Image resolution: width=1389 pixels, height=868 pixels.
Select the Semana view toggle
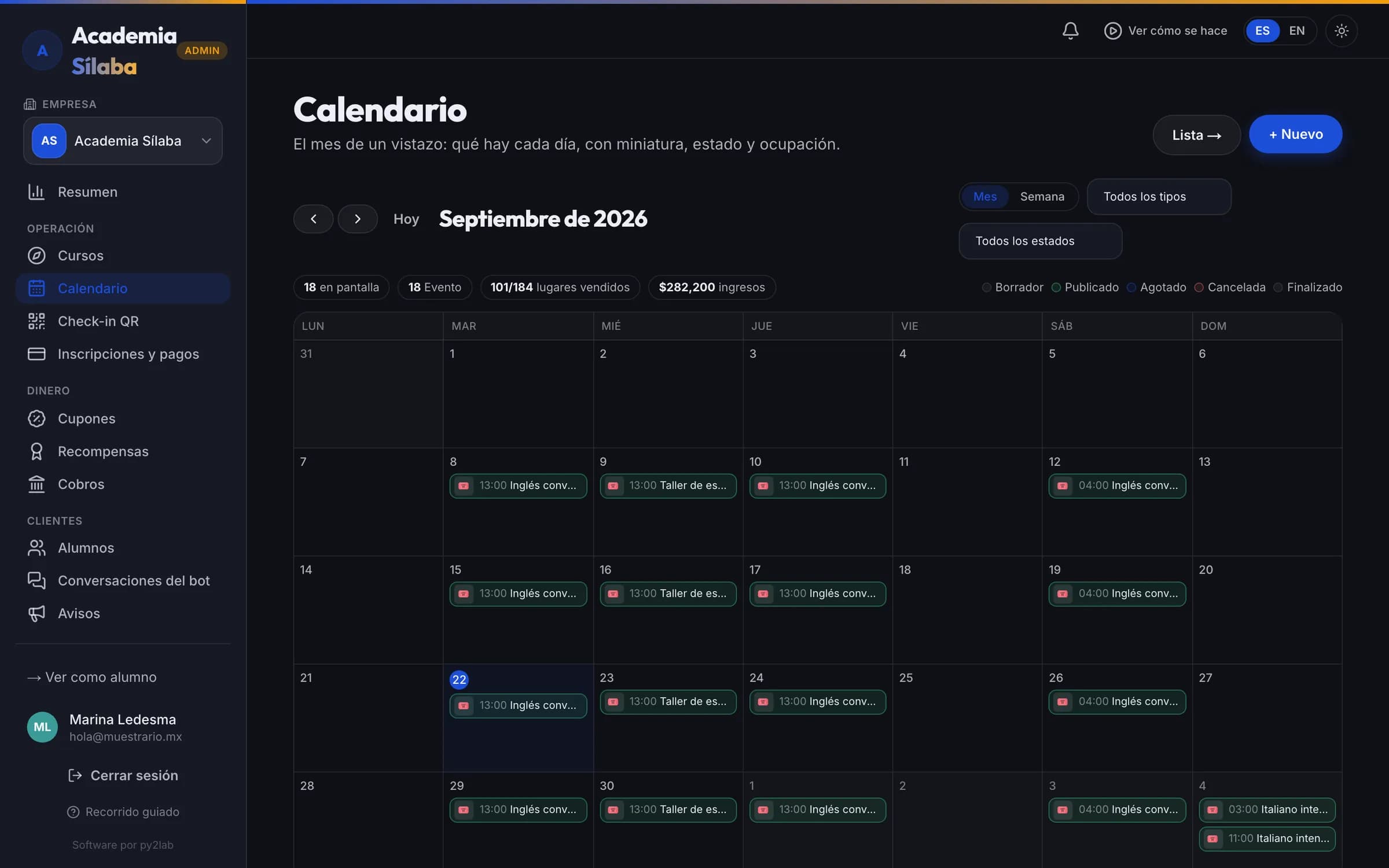pos(1042,197)
